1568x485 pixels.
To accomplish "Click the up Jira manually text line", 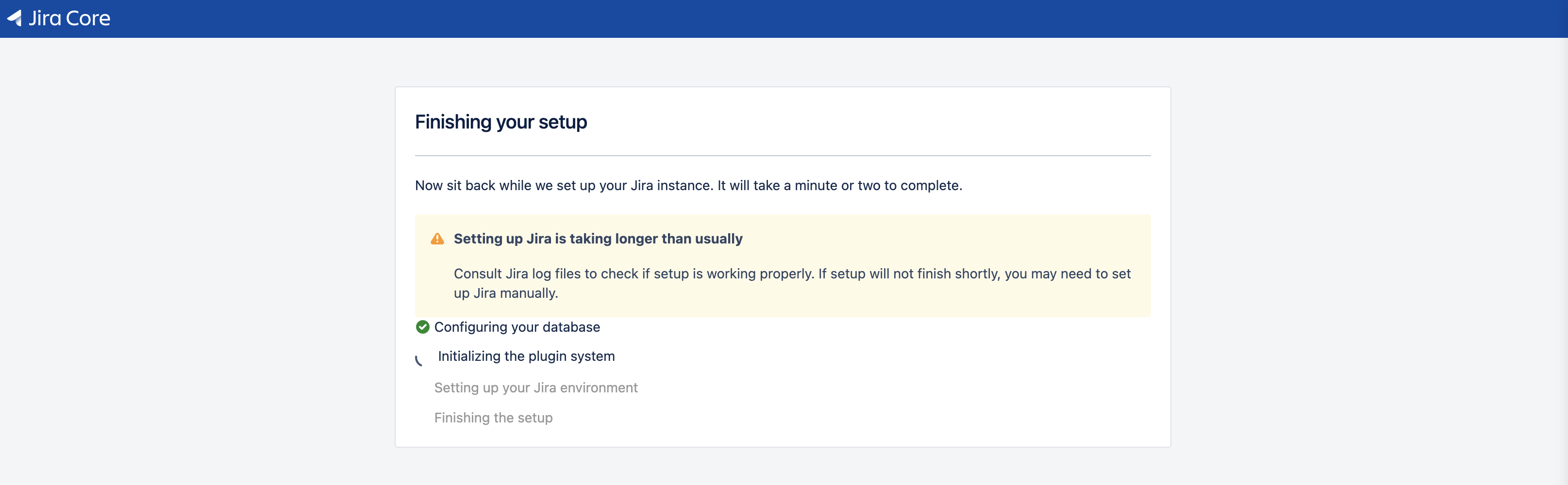I will (506, 293).
